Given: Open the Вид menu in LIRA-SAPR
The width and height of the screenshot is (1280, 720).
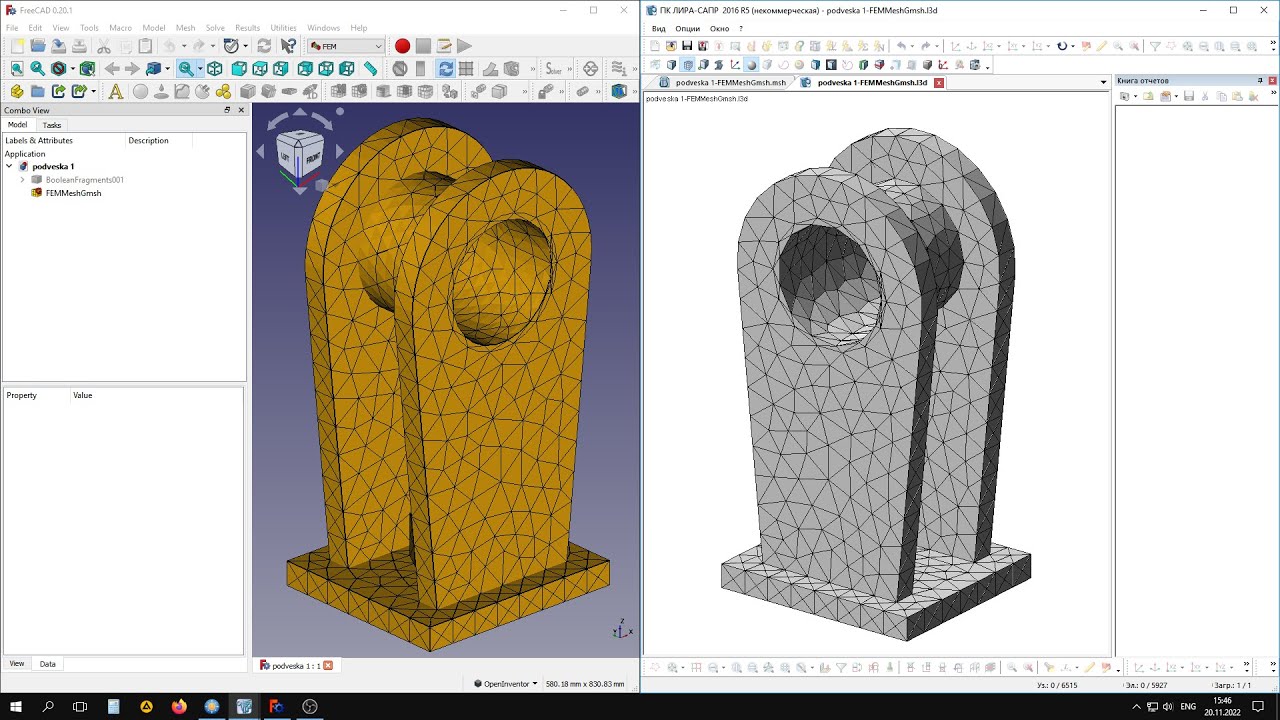Looking at the screenshot, I should tap(659, 28).
